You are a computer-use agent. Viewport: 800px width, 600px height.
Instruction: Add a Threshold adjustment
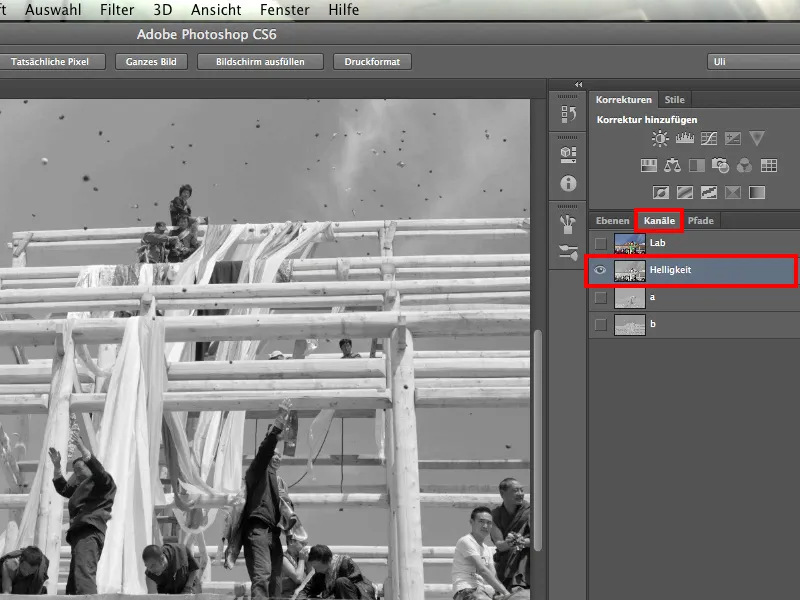pos(709,192)
